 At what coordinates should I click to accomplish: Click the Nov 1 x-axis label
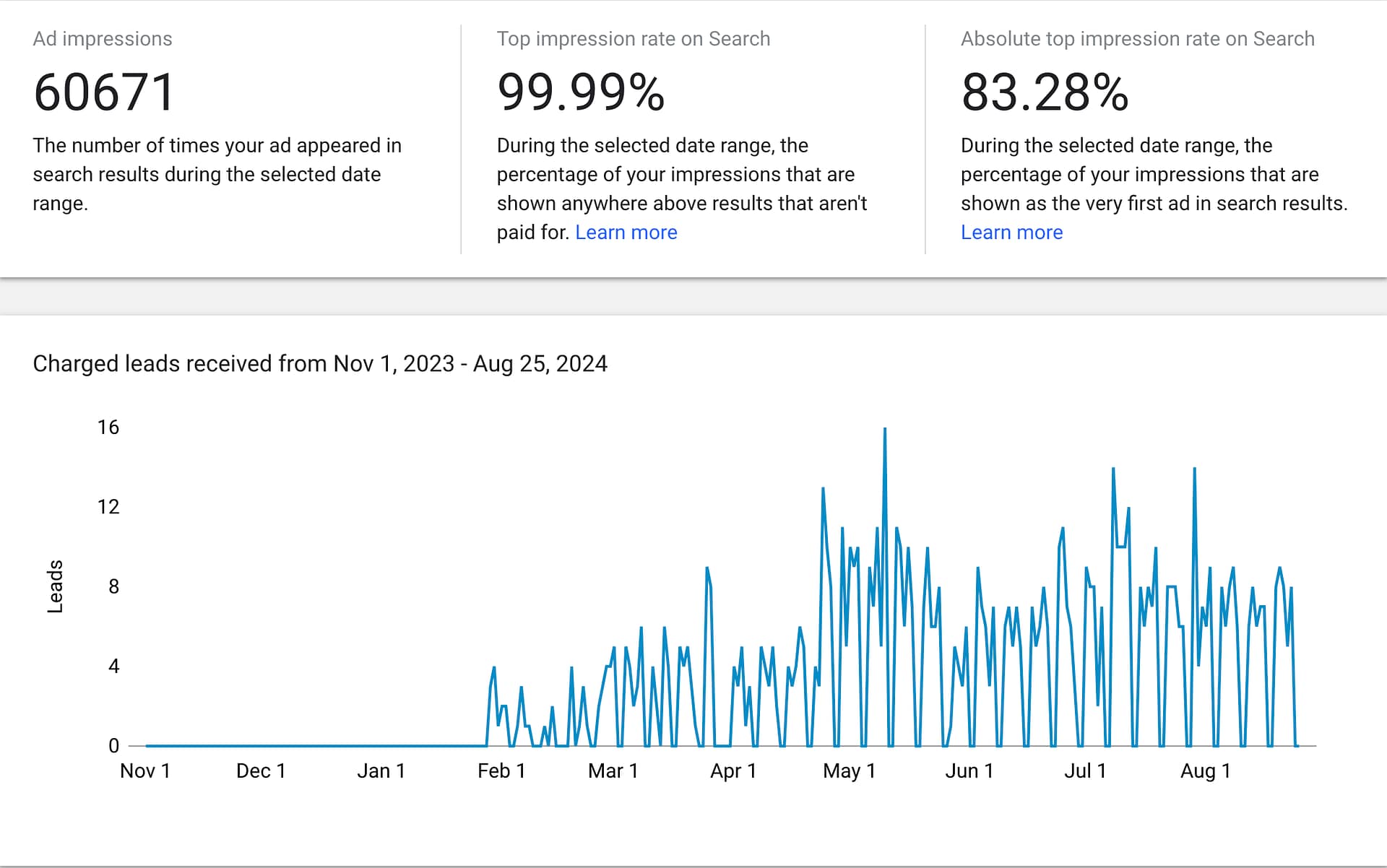(x=145, y=771)
